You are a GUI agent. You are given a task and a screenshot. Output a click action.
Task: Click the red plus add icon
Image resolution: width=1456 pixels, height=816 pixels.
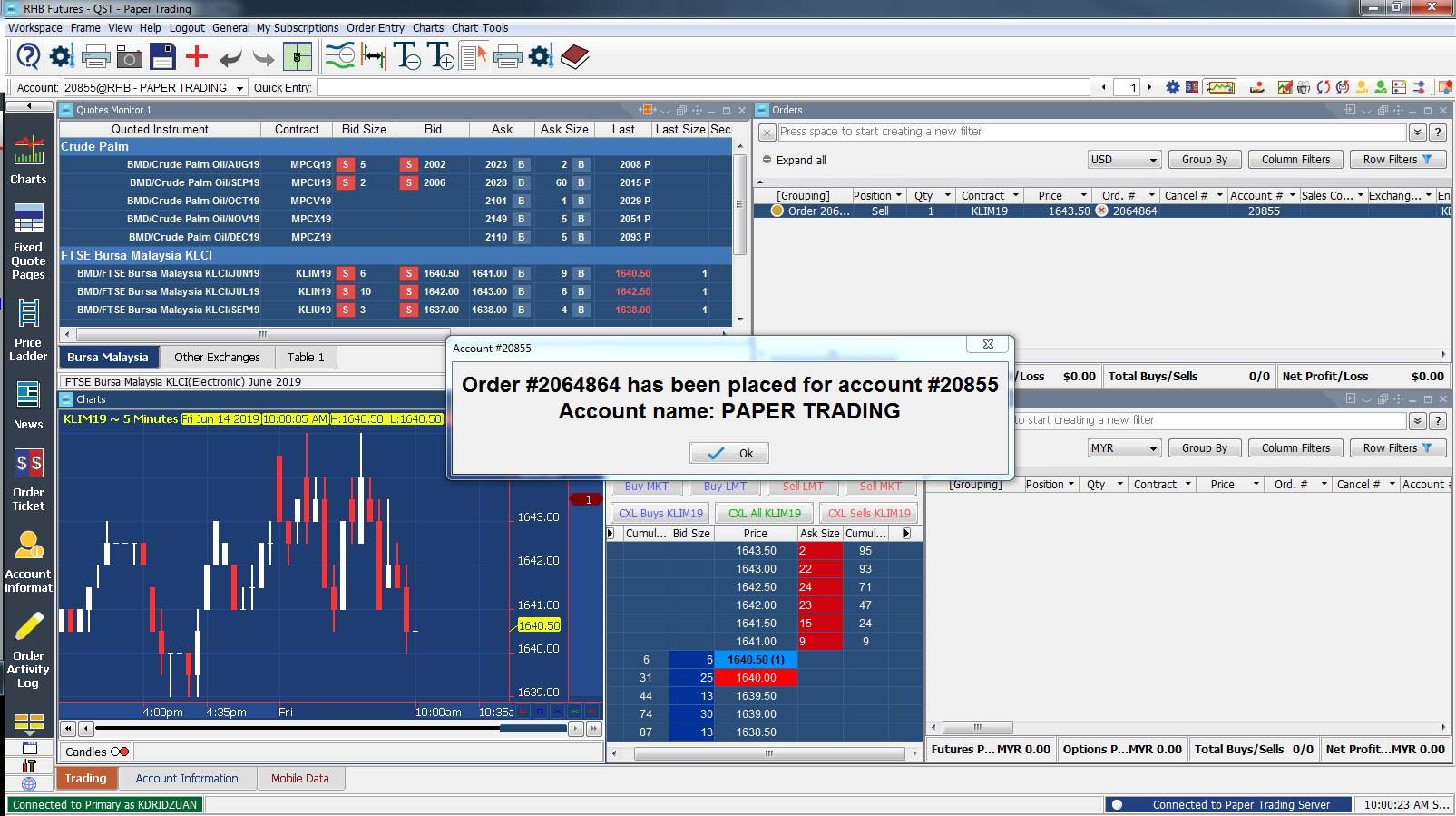click(196, 57)
